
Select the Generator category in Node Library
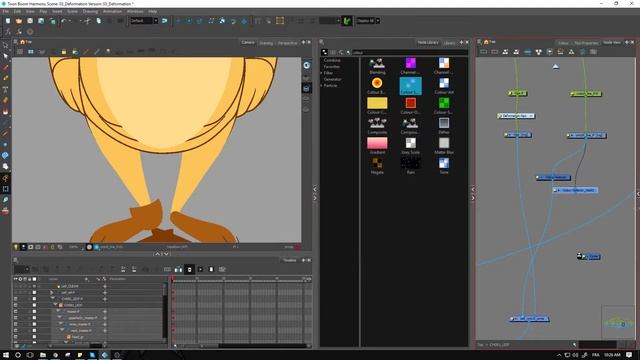point(333,79)
